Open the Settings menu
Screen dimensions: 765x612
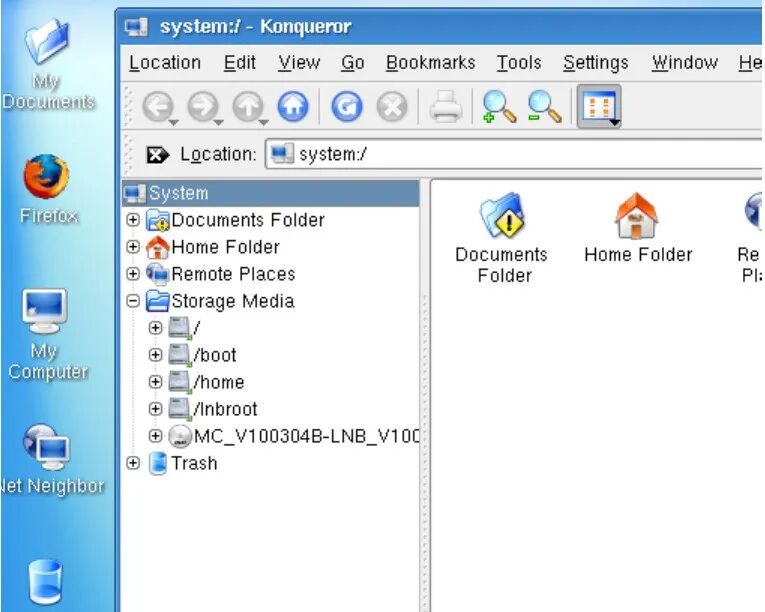[x=596, y=63]
